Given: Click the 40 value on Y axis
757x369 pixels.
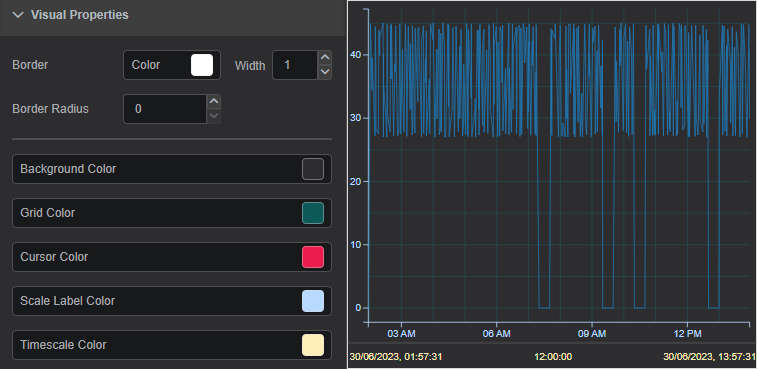Looking at the screenshot, I should [355, 55].
